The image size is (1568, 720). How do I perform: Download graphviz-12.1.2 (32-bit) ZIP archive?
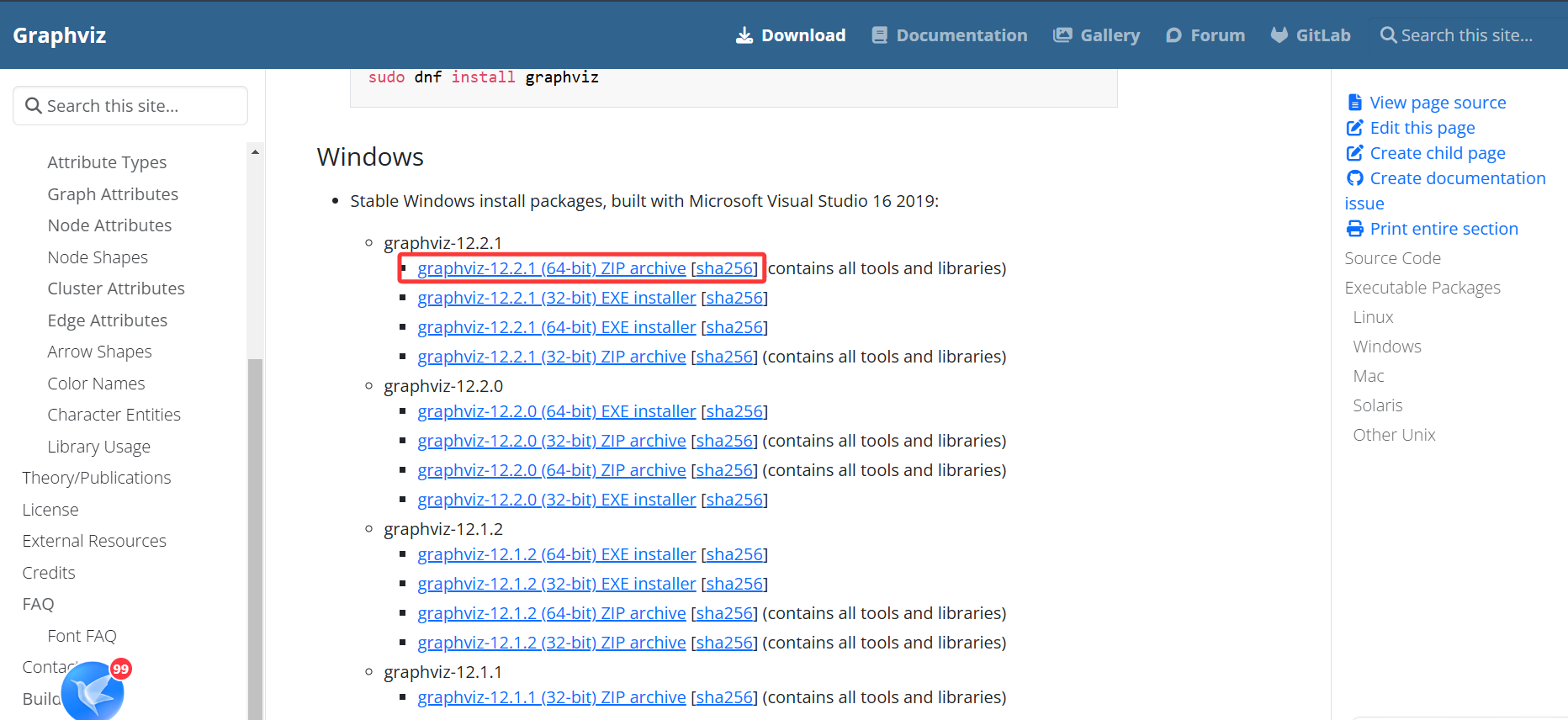point(552,643)
